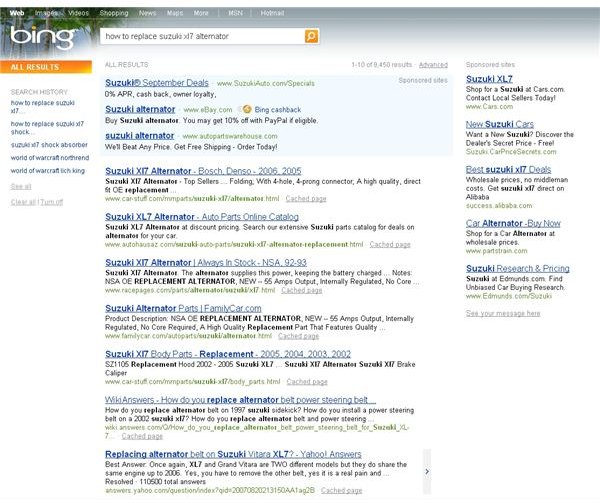Viewport: 600px width, 503px height.
Task: Click 'See your message here' link
Action: pos(503,313)
